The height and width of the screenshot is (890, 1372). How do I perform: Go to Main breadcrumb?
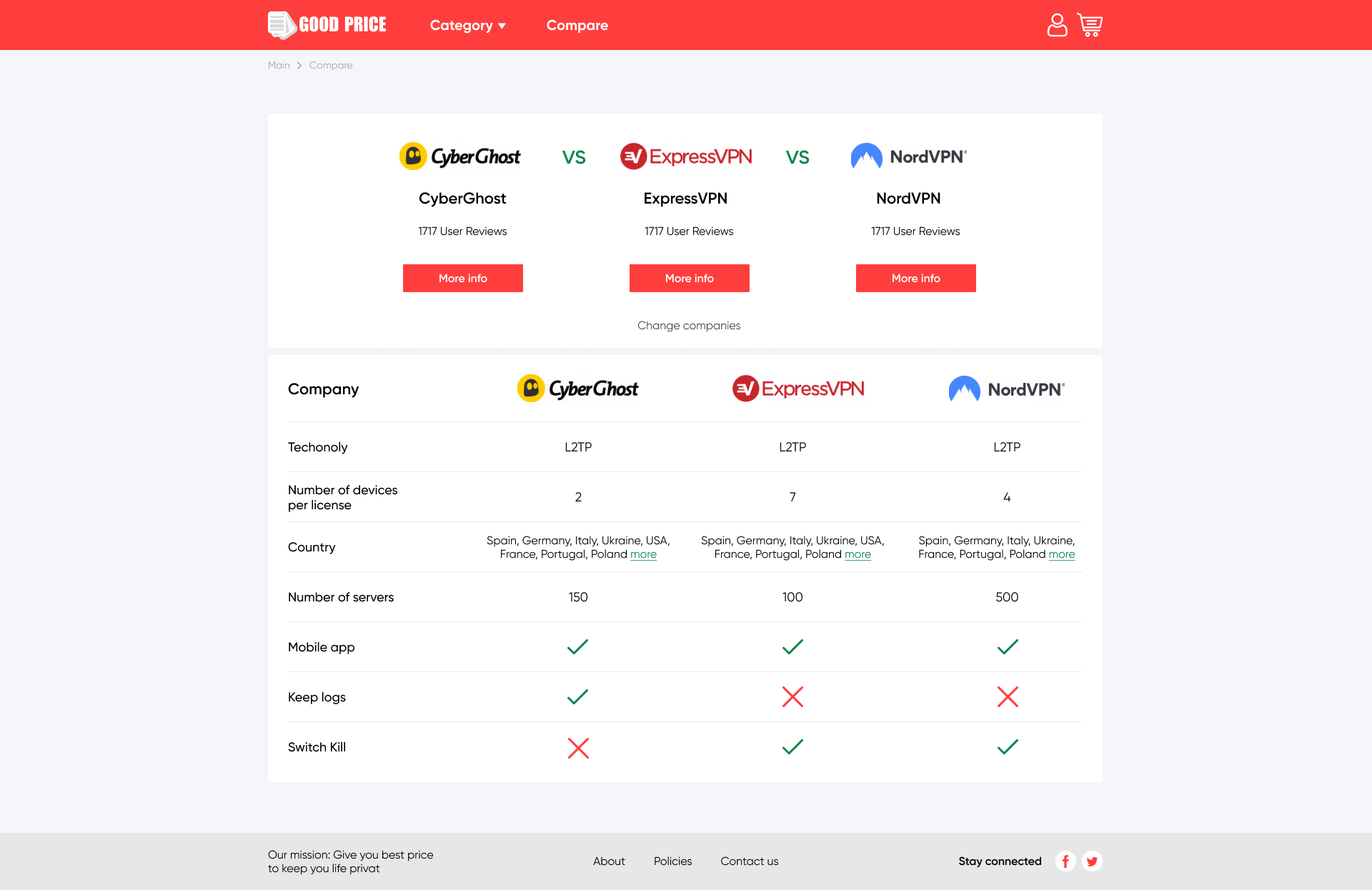(279, 65)
